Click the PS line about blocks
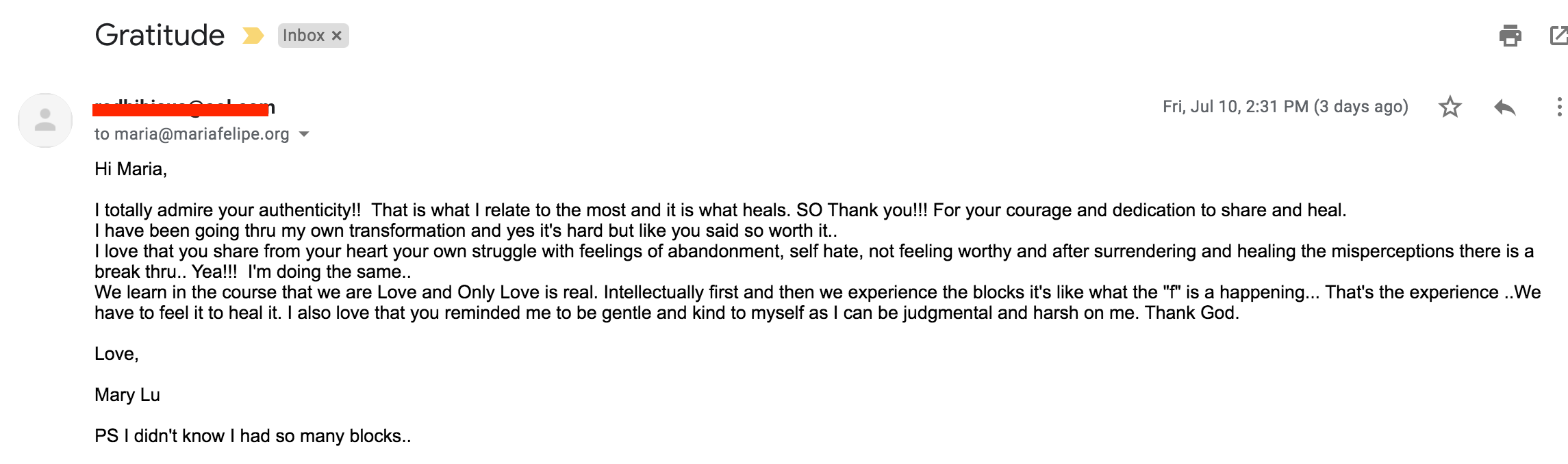The width and height of the screenshot is (1568, 464). (x=253, y=436)
